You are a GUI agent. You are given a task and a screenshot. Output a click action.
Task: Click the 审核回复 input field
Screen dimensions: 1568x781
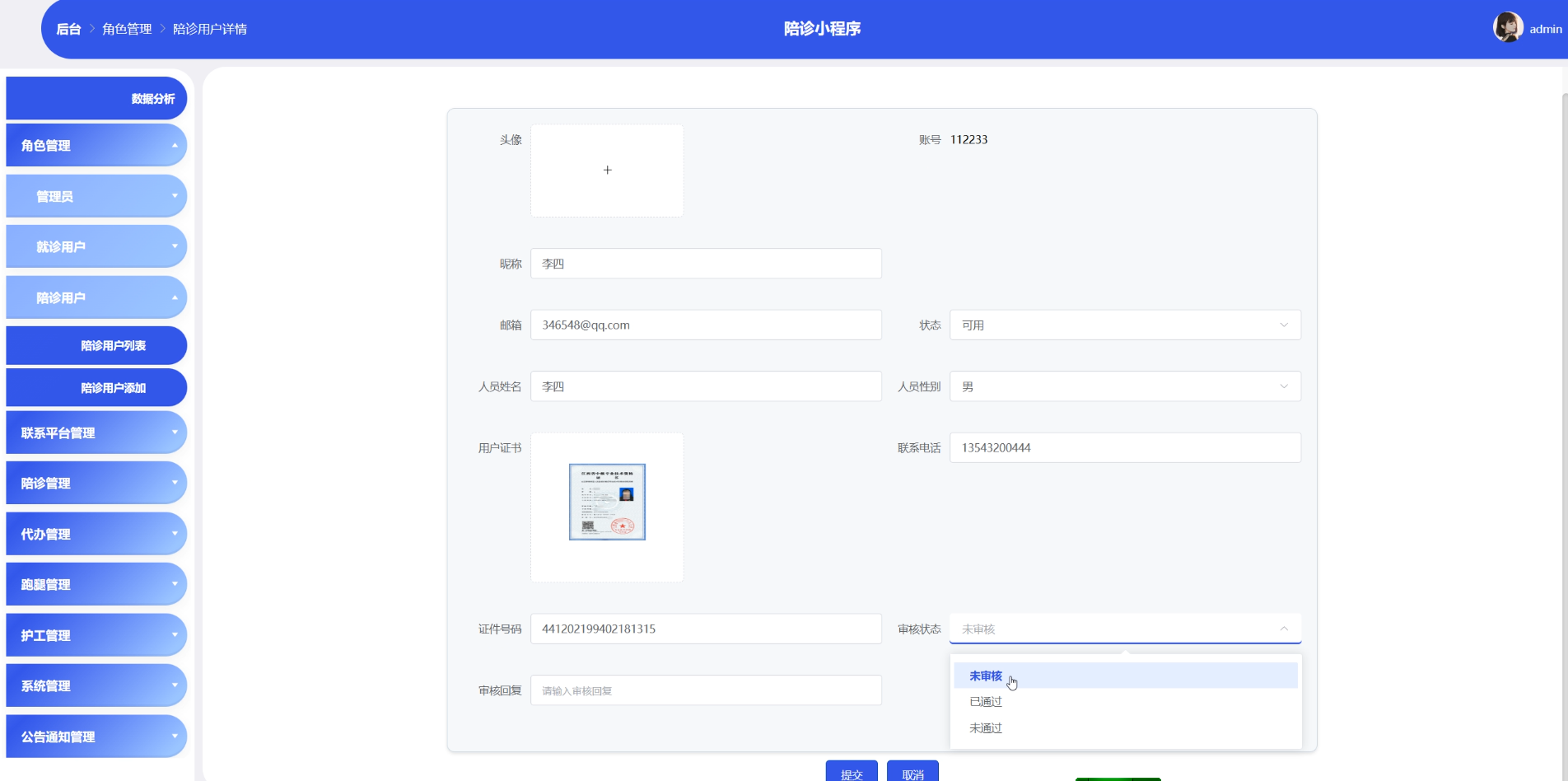pyautogui.click(x=706, y=690)
